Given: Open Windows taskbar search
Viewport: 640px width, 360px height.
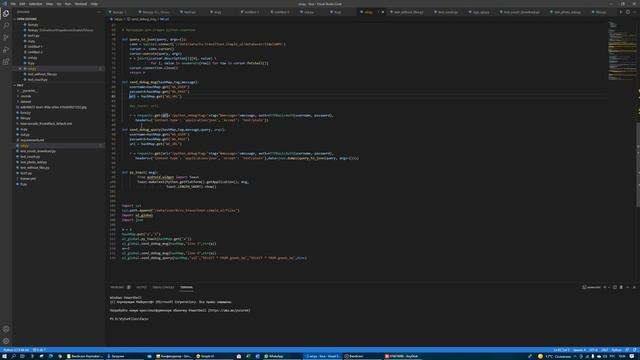Looking at the screenshot, I should 13,356.
